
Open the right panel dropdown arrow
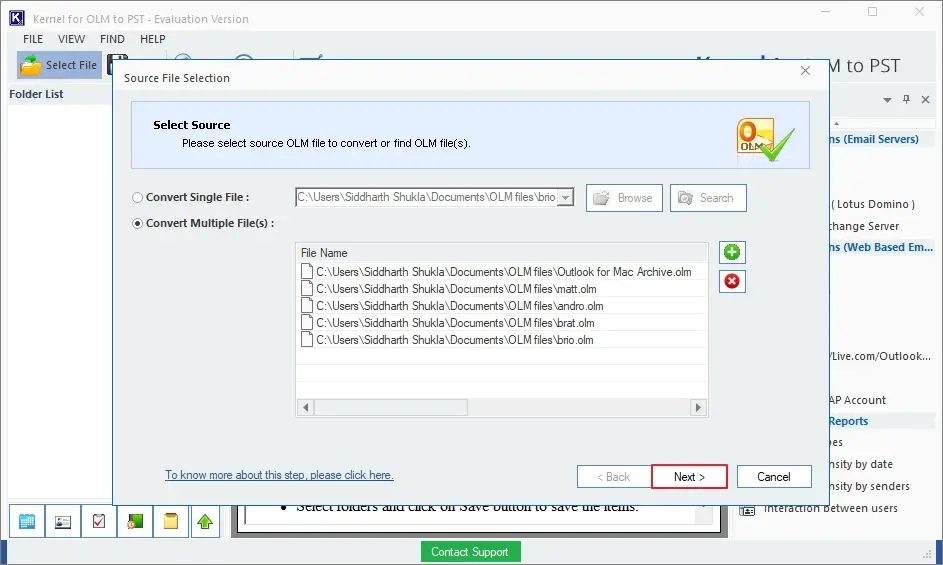point(887,100)
